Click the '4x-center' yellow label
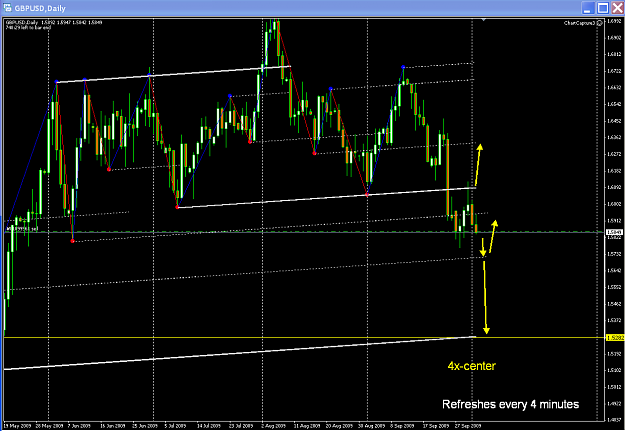Viewport: 625px width, 431px height. click(x=472, y=366)
